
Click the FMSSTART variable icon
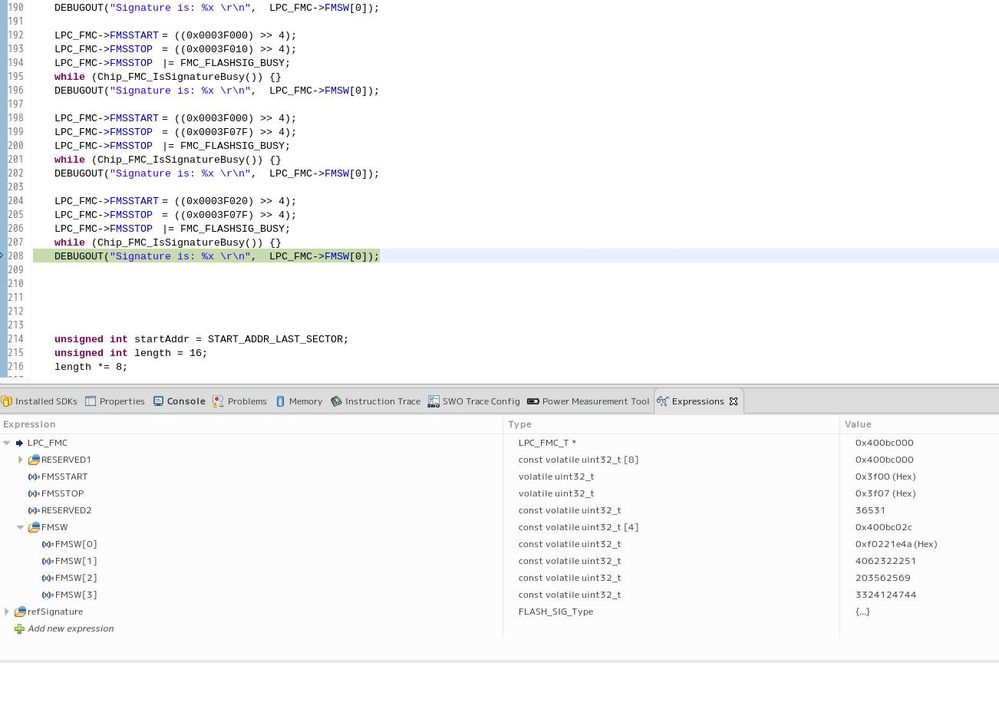34,477
